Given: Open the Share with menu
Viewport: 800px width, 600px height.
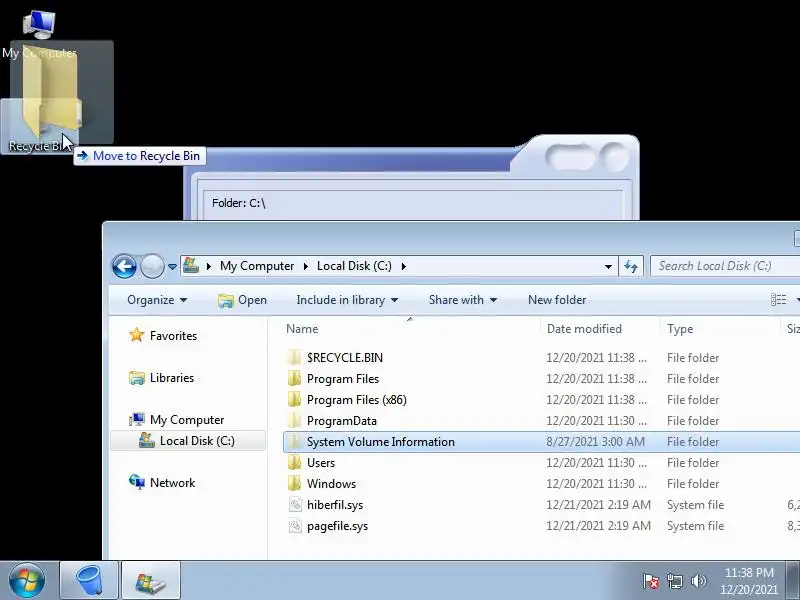Looking at the screenshot, I should click(463, 300).
